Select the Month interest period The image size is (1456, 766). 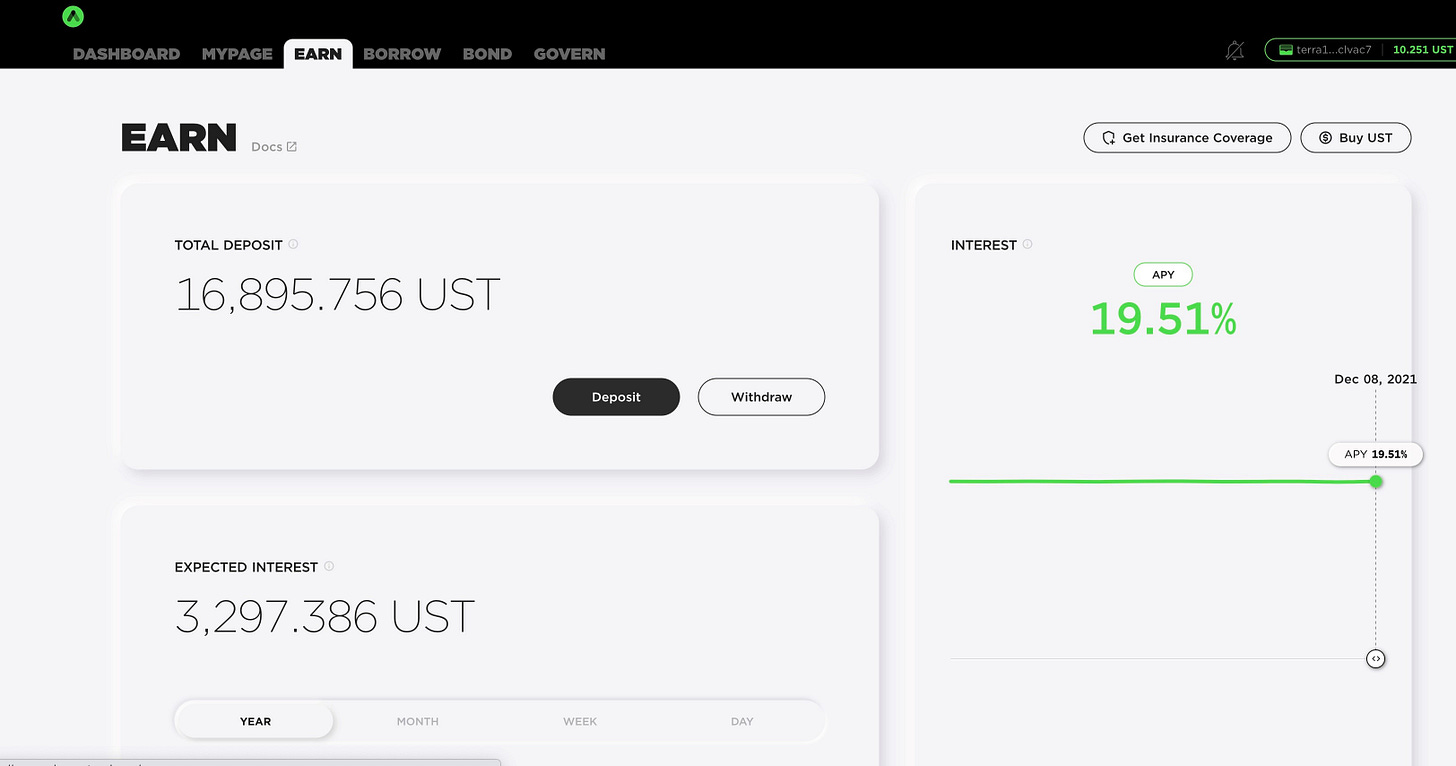[418, 721]
